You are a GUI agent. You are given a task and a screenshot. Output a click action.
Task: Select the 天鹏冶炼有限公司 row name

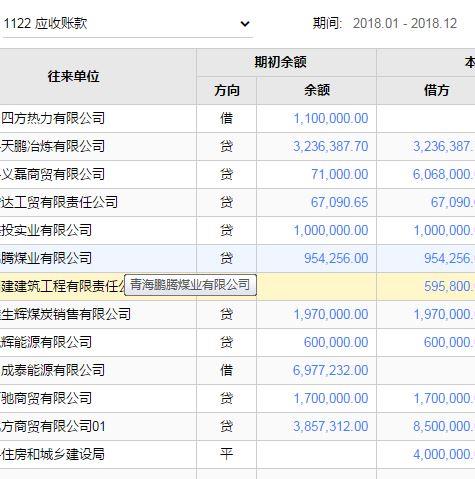pyautogui.click(x=52, y=146)
